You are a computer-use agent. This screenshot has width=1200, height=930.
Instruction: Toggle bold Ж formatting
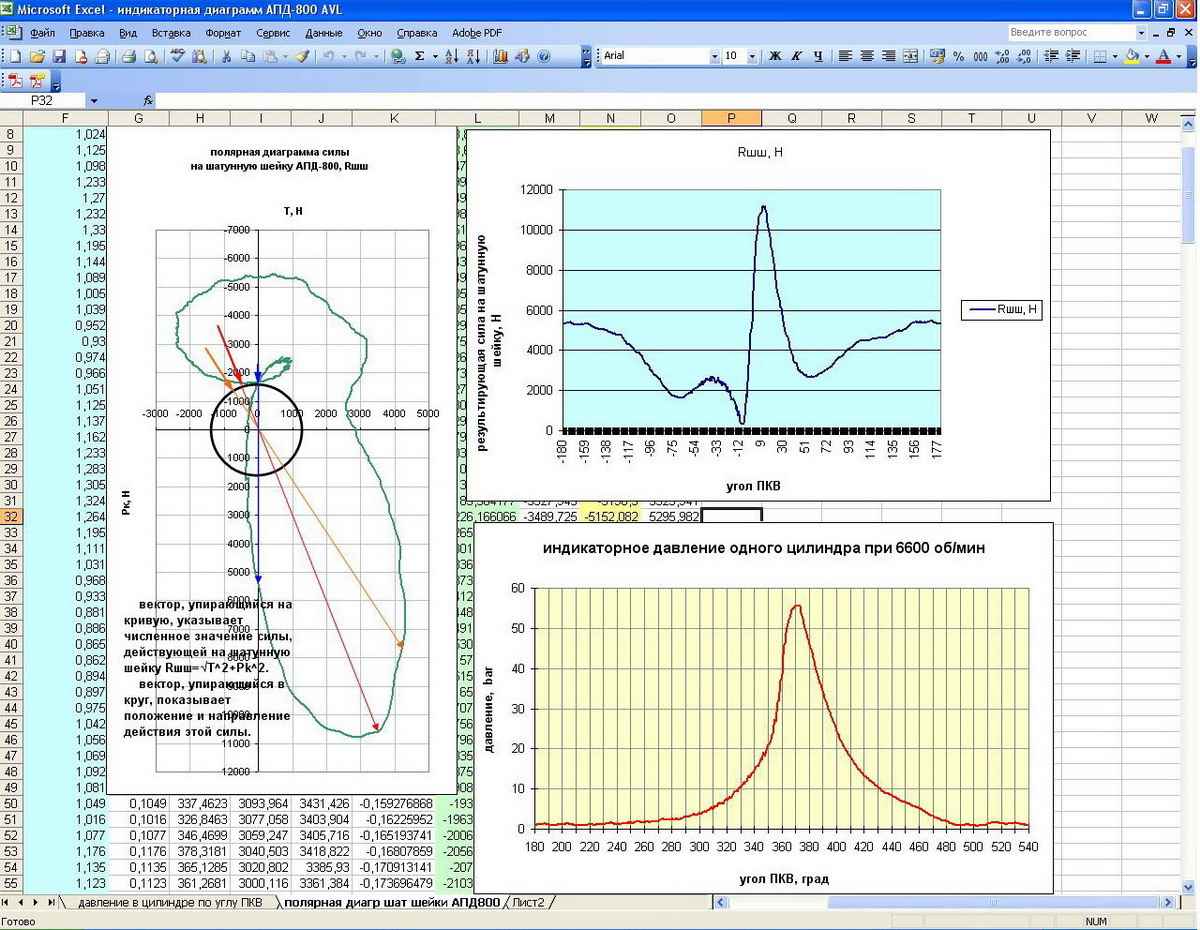click(x=774, y=57)
